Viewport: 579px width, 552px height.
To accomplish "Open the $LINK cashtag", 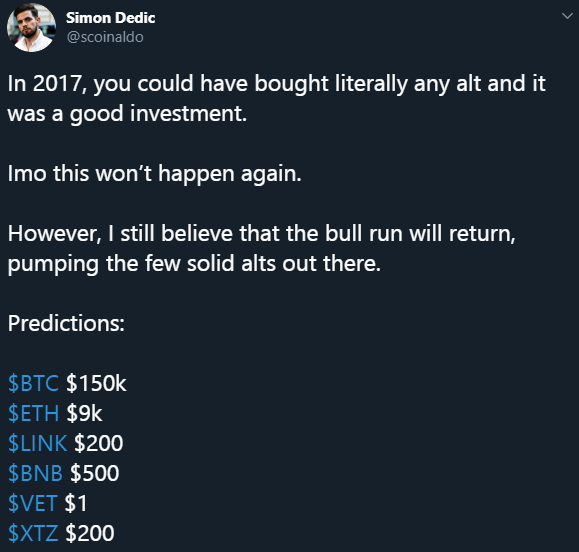I will [37, 443].
